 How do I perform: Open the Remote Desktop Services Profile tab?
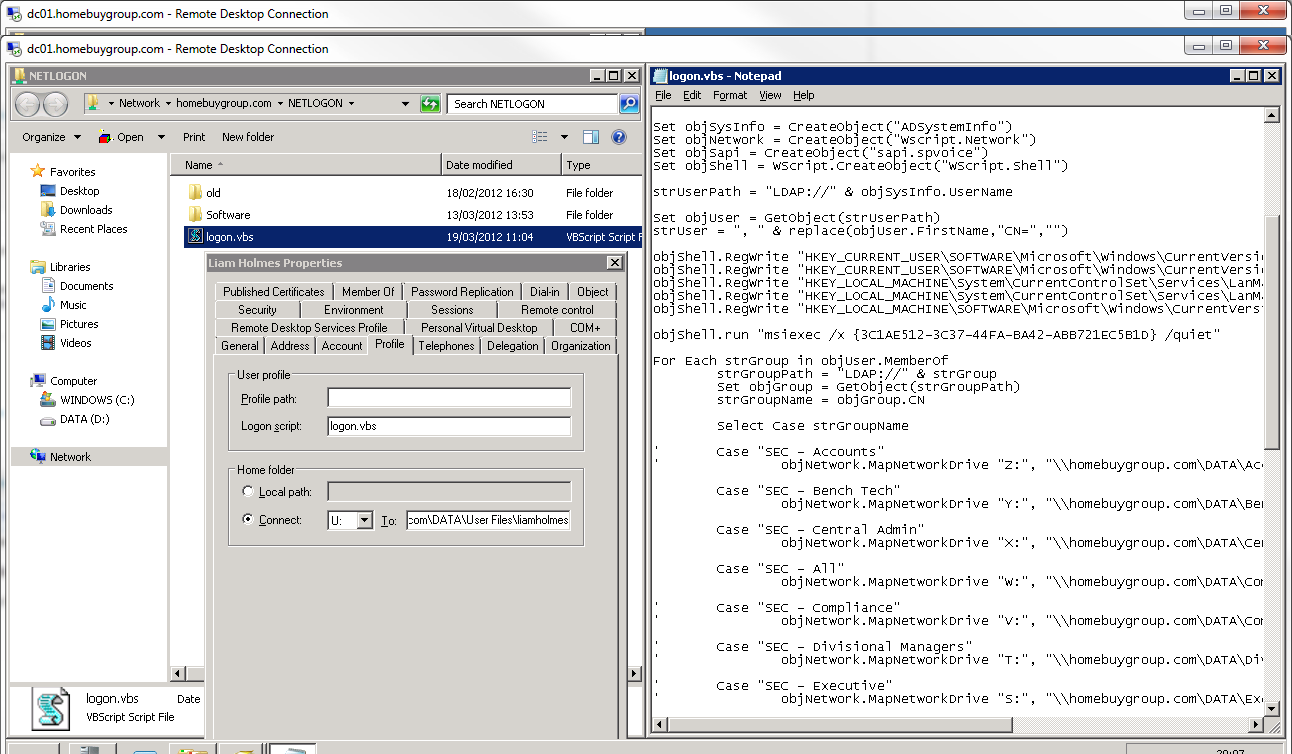[309, 328]
